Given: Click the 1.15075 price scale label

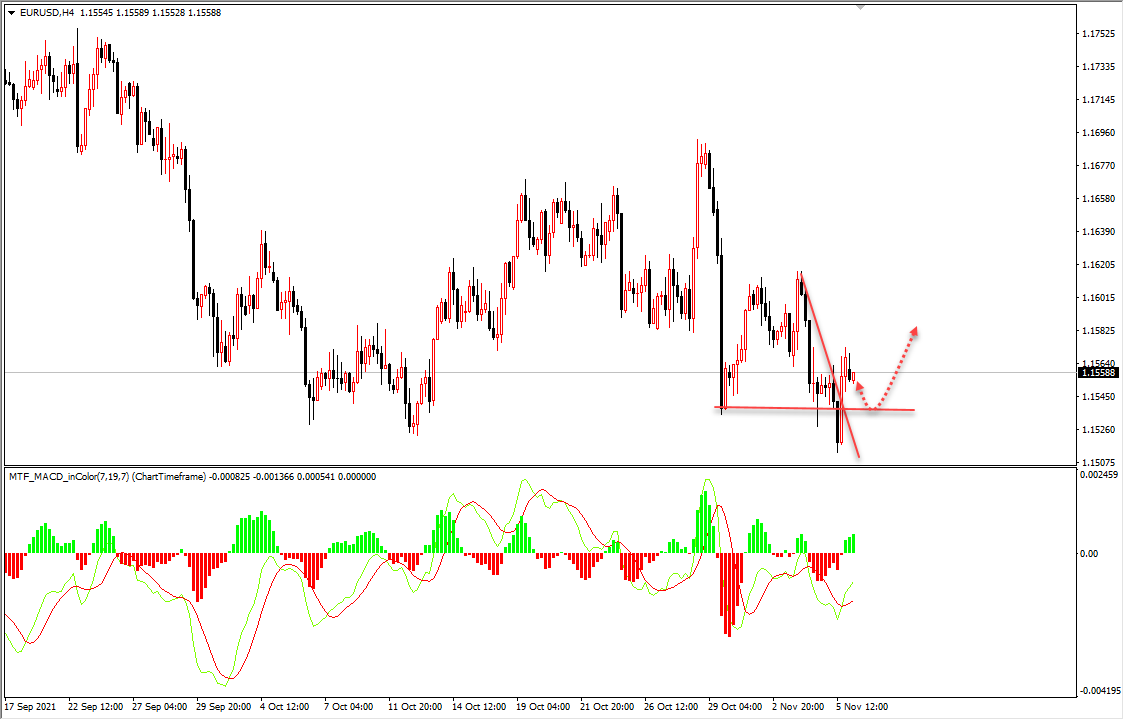Looking at the screenshot, I should pos(1099,463).
